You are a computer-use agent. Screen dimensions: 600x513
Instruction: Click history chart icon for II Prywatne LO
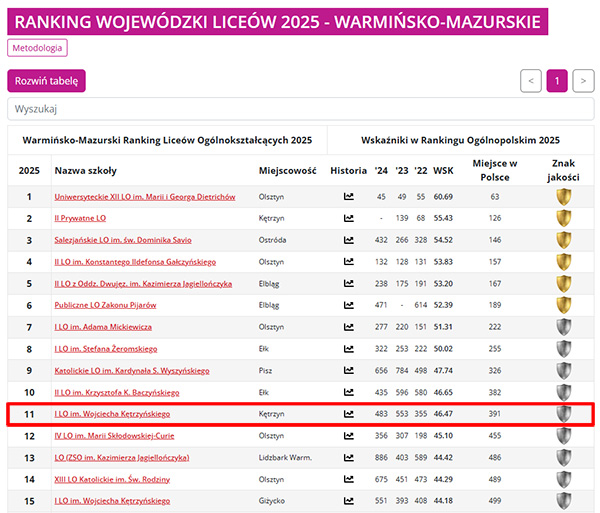click(348, 218)
